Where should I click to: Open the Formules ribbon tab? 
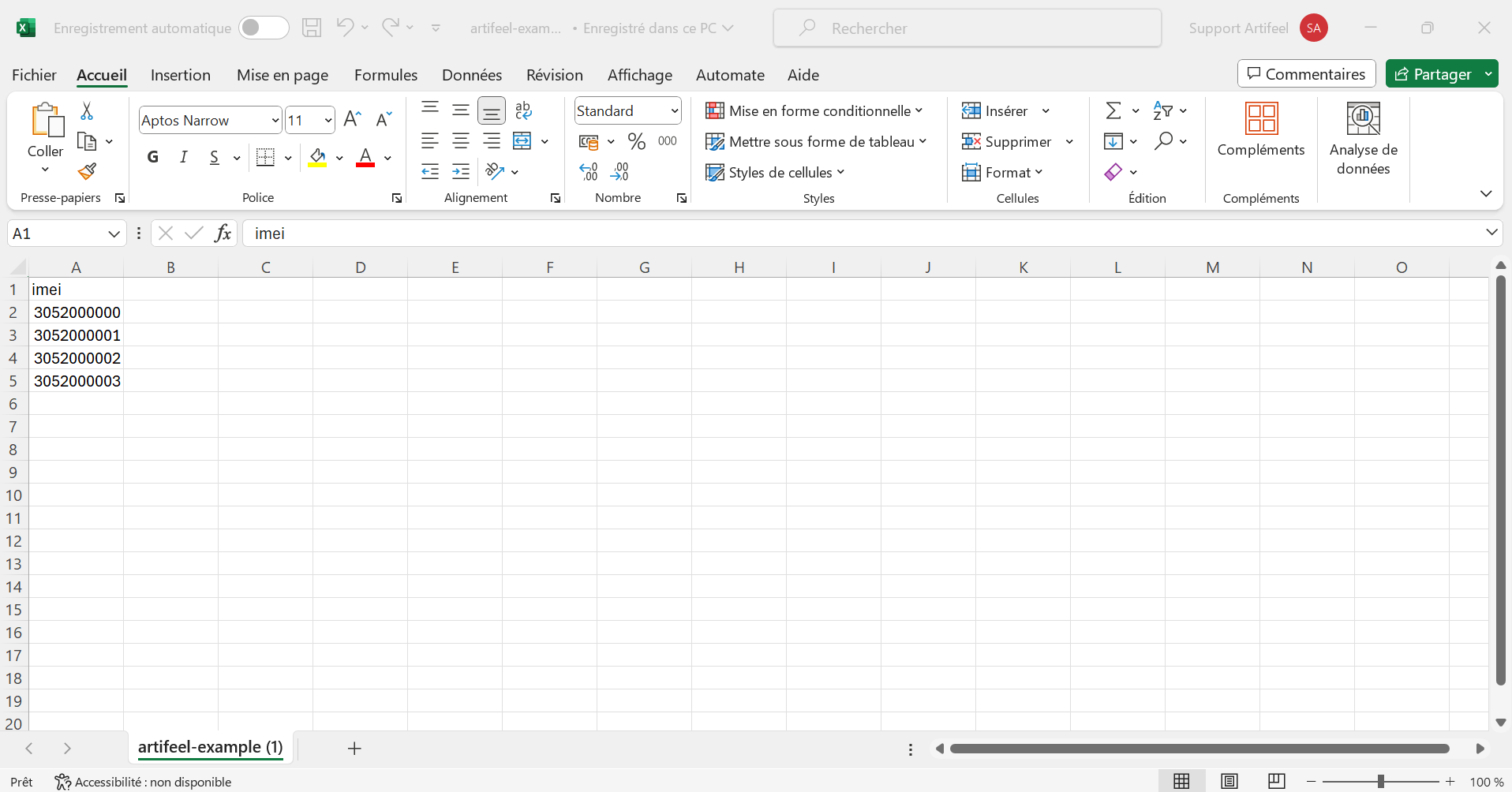tap(385, 75)
